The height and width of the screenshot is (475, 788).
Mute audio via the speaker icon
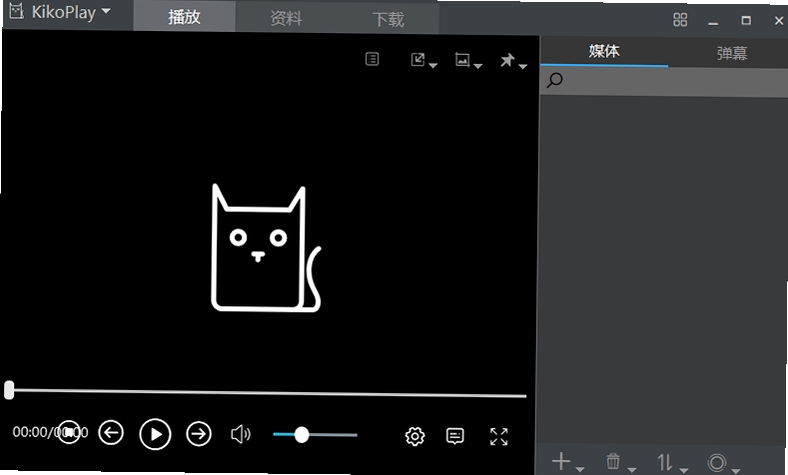pos(241,434)
